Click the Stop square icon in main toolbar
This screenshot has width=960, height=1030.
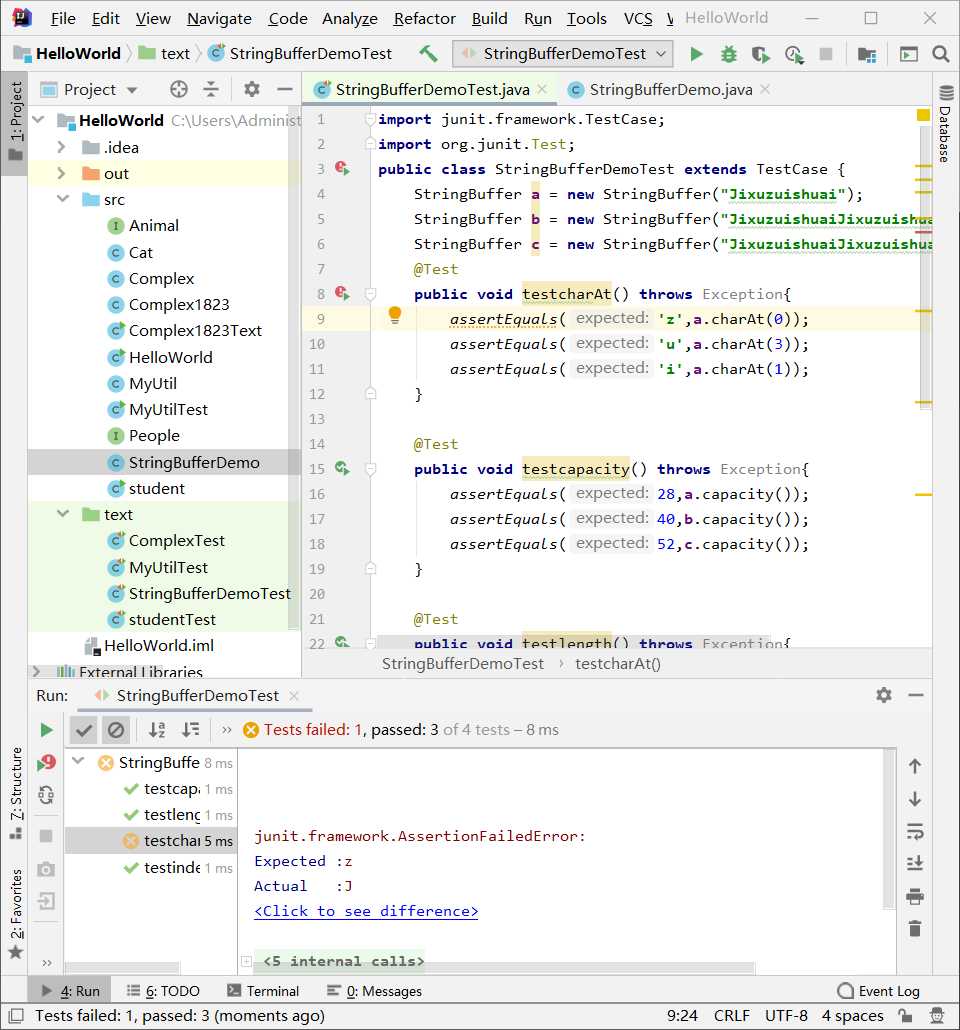tap(826, 54)
